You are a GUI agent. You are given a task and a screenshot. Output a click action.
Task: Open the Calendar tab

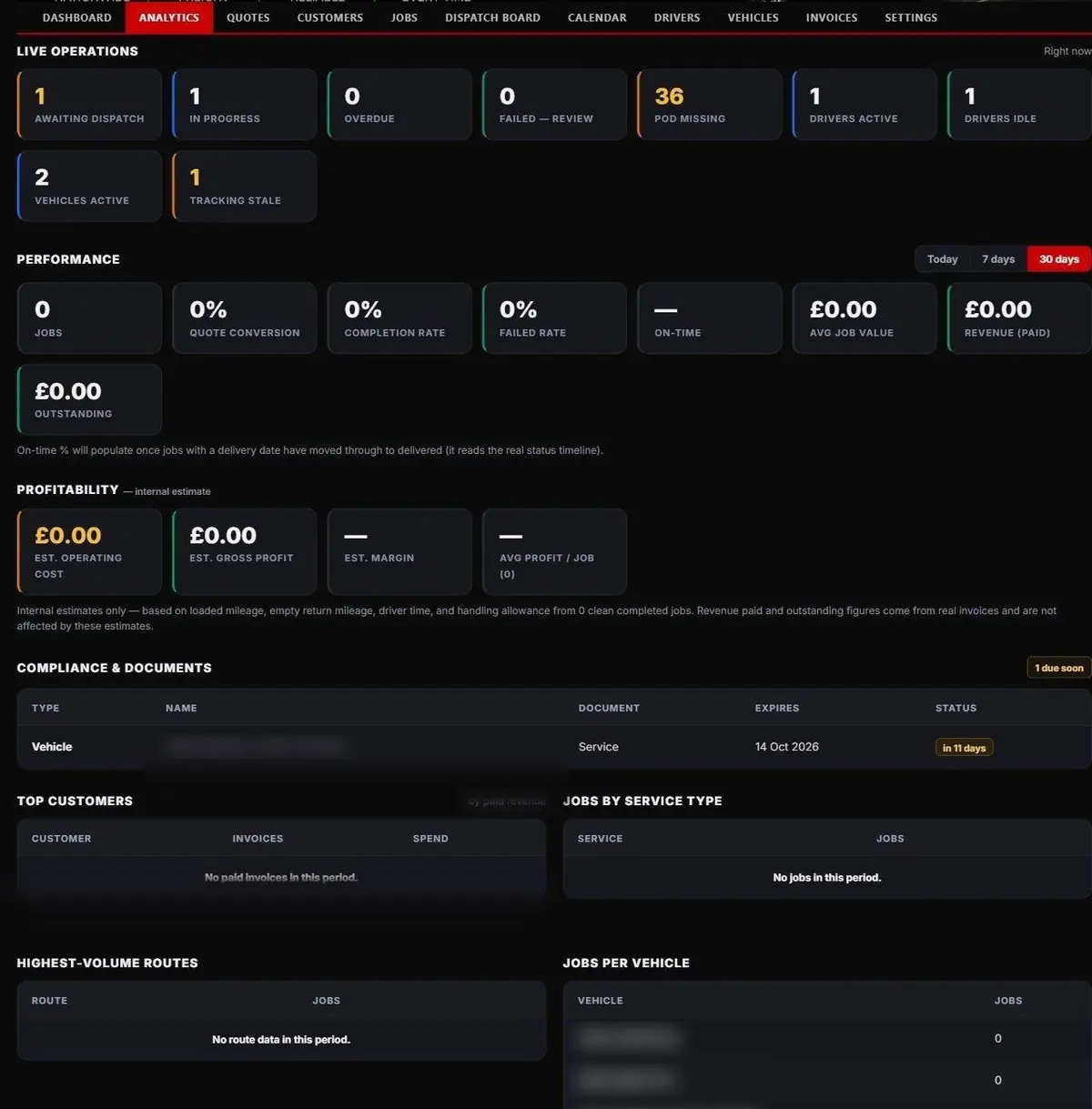pos(597,17)
